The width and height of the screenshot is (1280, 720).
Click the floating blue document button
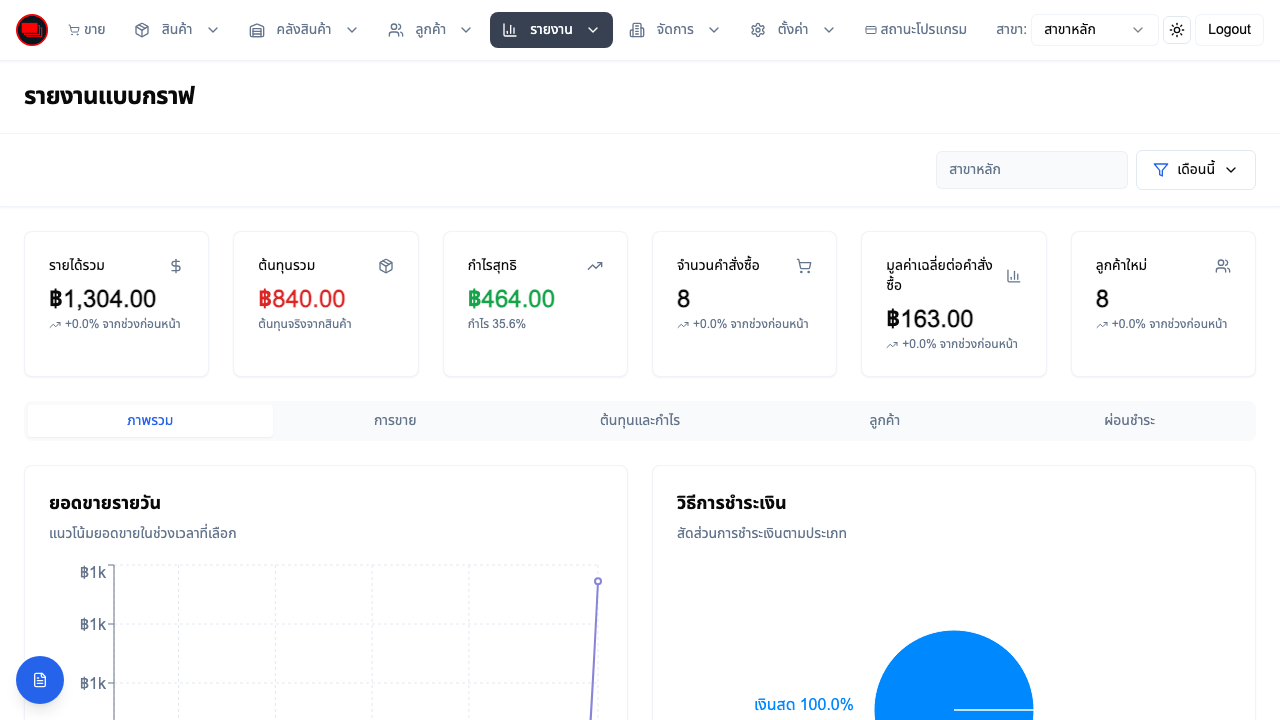40,680
